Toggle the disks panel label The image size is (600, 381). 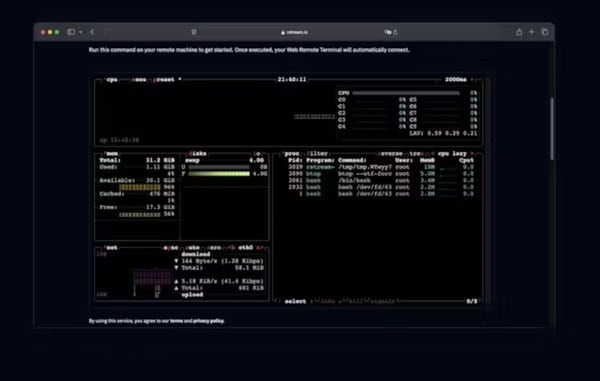[x=197, y=153]
